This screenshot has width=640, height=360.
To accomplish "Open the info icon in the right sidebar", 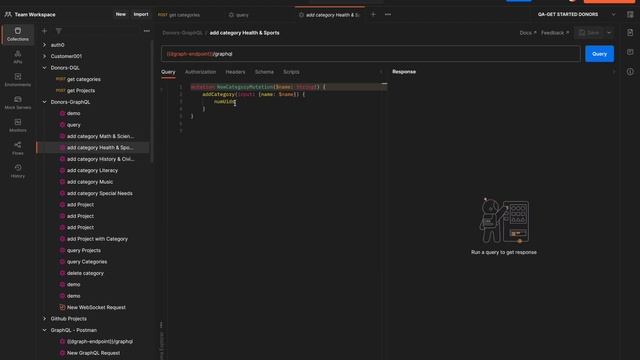I will pyautogui.click(x=630, y=72).
